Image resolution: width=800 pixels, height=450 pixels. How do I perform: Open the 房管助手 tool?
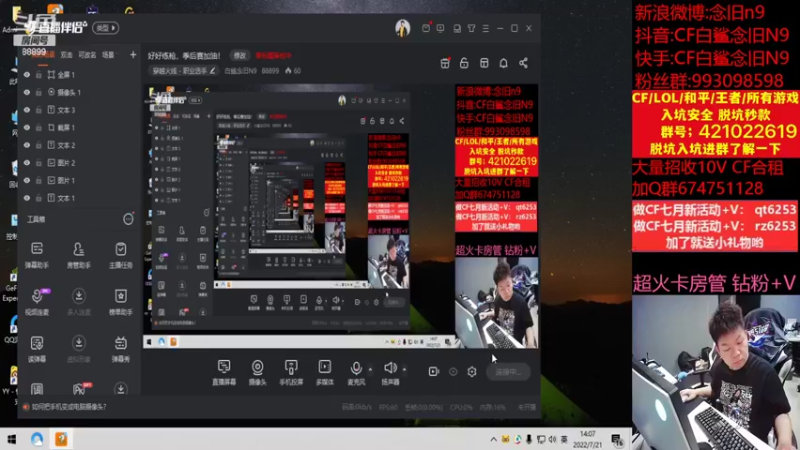[79, 255]
